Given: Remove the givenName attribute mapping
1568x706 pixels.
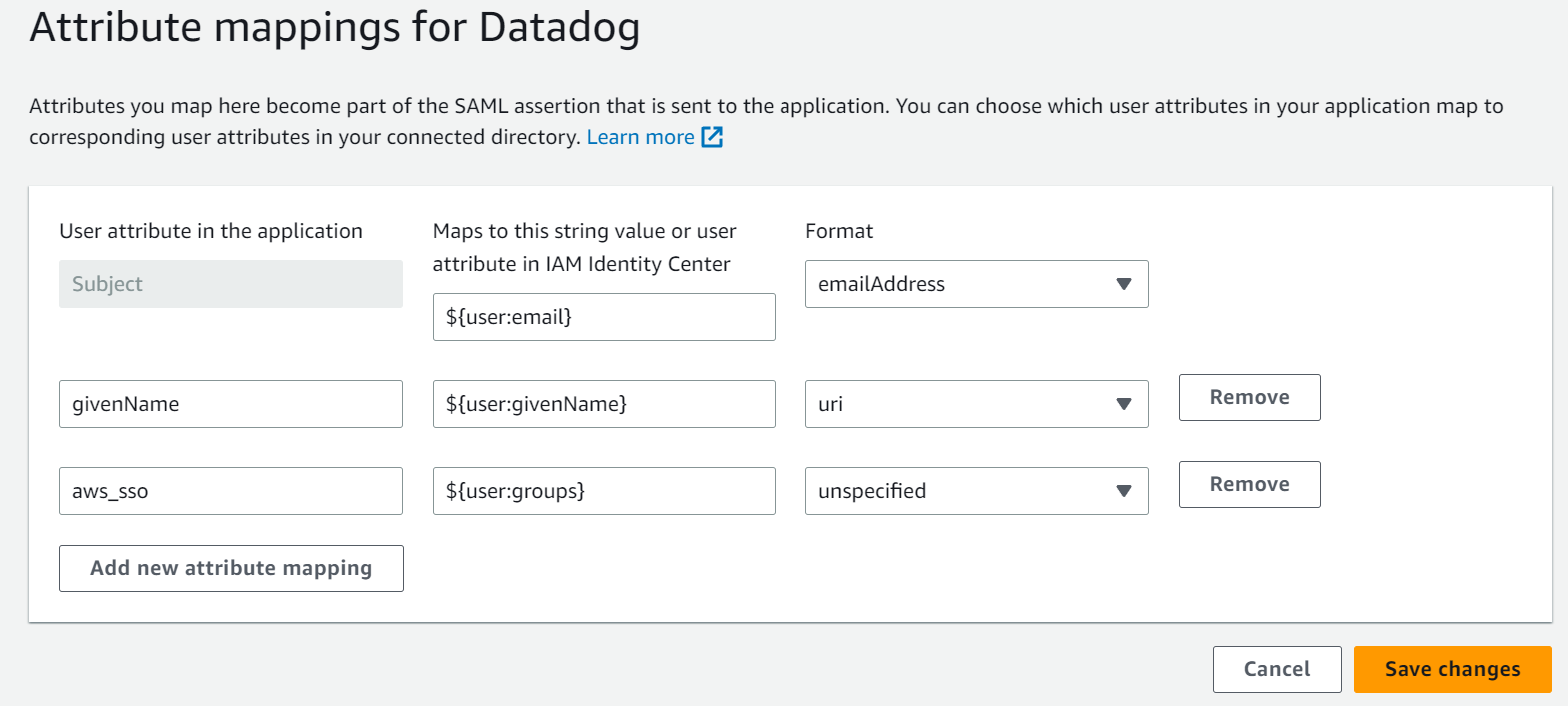Looking at the screenshot, I should [x=1249, y=397].
